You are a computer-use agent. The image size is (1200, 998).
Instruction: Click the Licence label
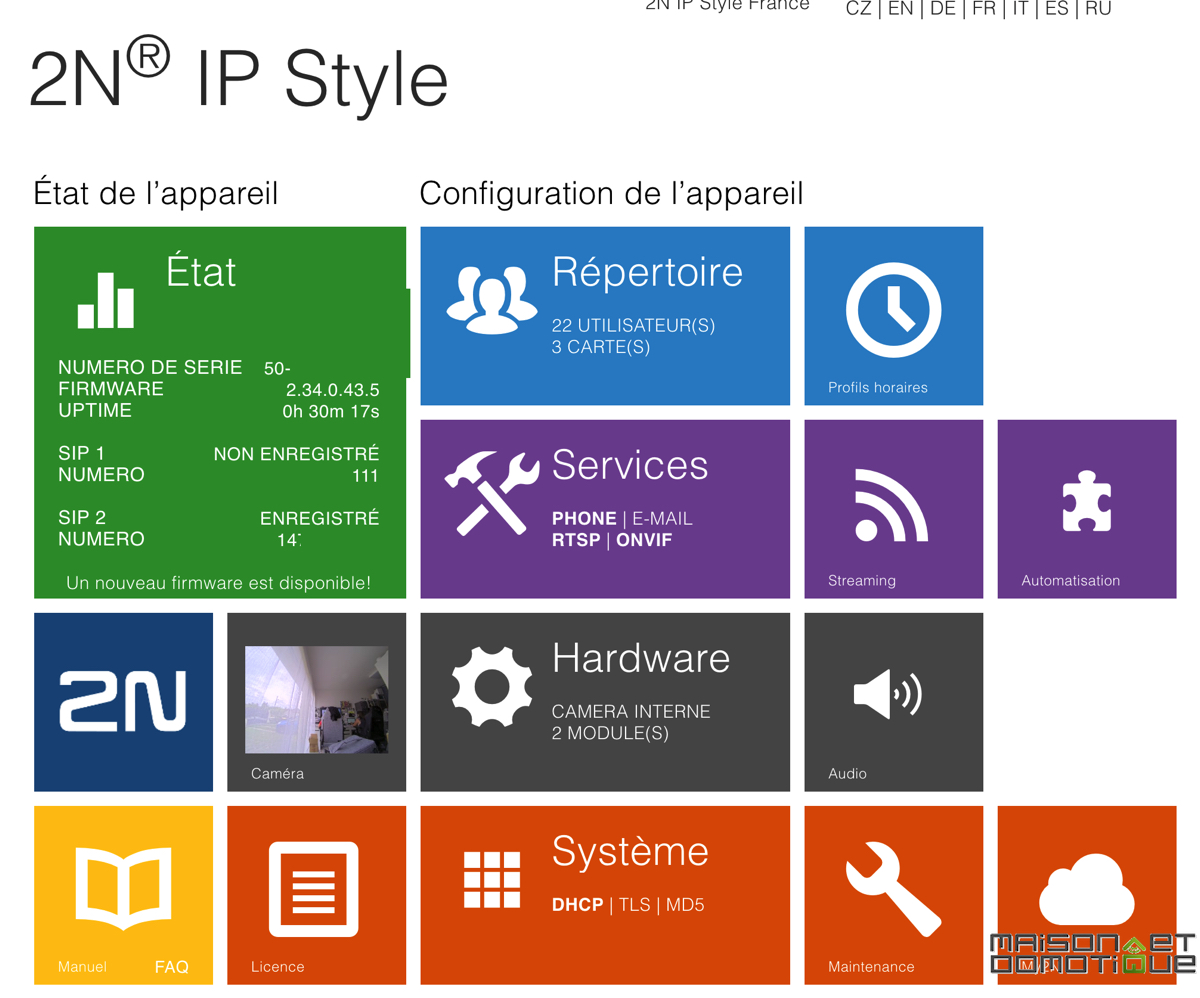278,967
